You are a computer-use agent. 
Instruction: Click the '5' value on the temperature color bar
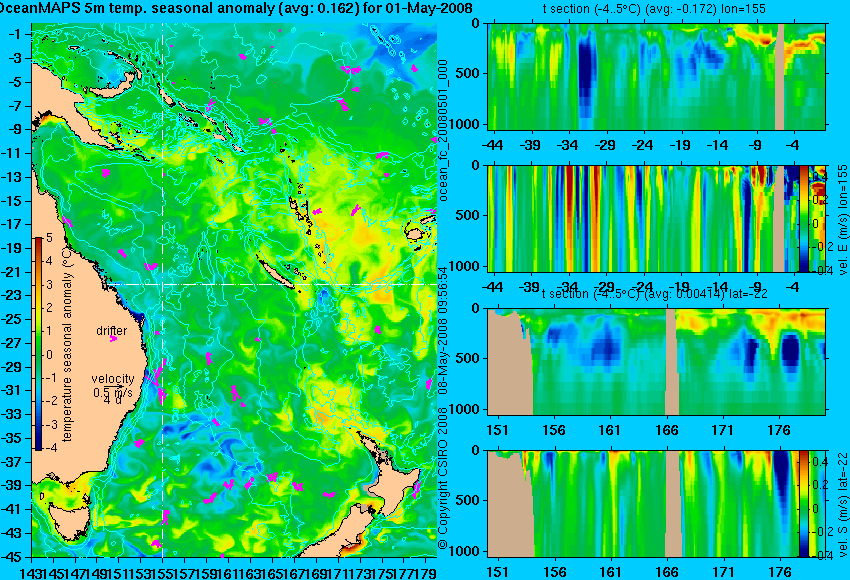[x=49, y=238]
